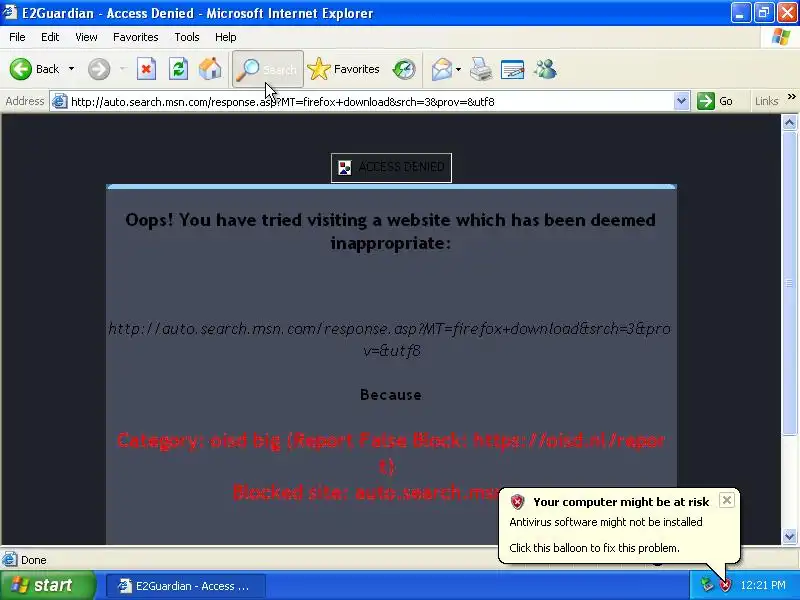Viewport: 800px width, 600px height.
Task: Close the Internet Explorer window
Action: [x=787, y=12]
